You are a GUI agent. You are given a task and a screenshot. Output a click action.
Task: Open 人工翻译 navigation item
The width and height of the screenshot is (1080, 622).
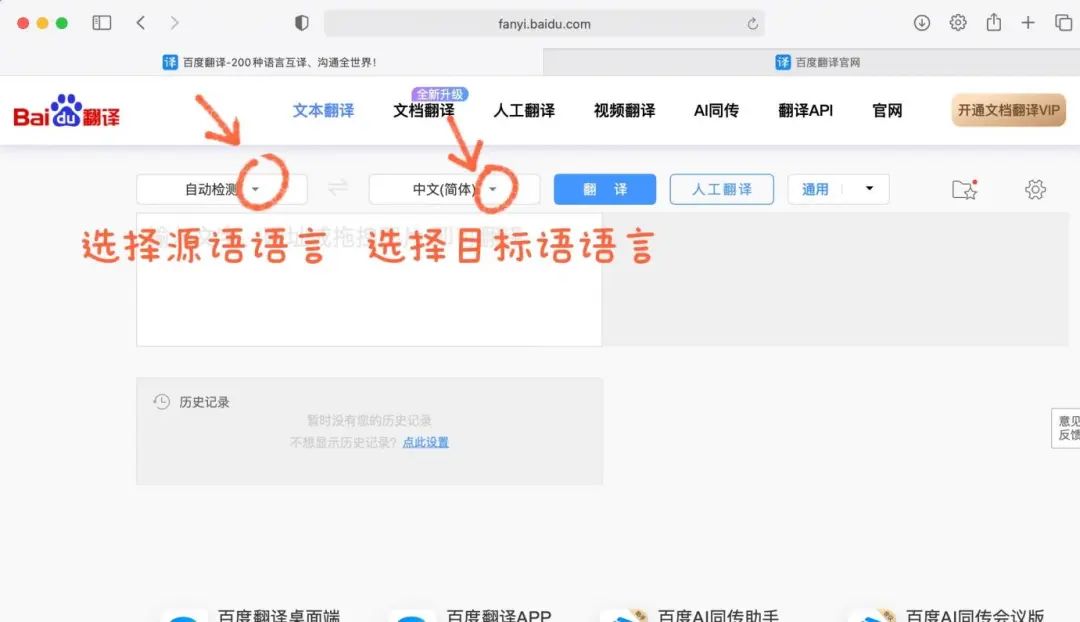[x=524, y=110]
